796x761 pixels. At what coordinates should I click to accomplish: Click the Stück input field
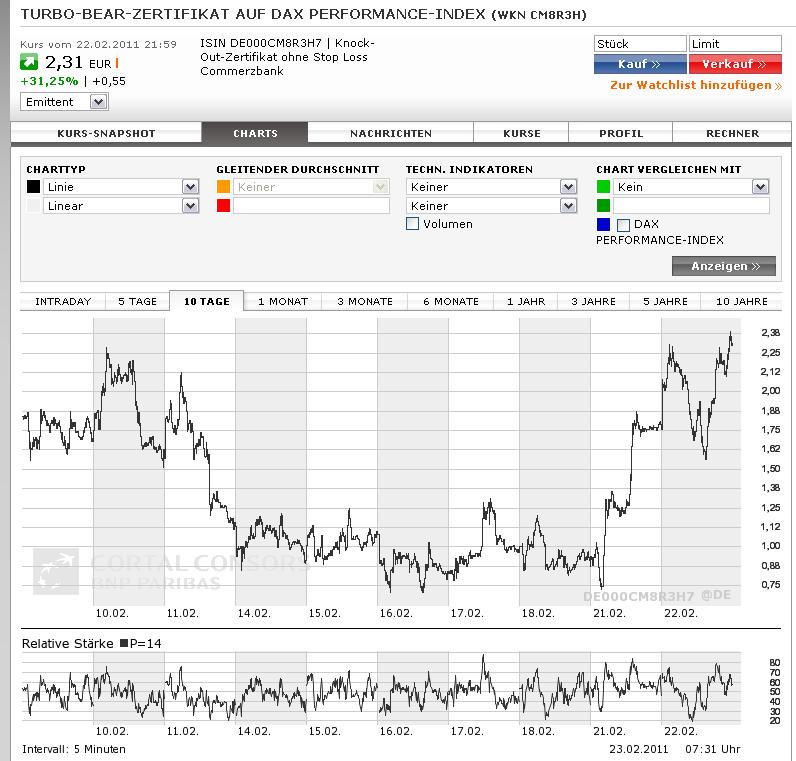coord(640,44)
